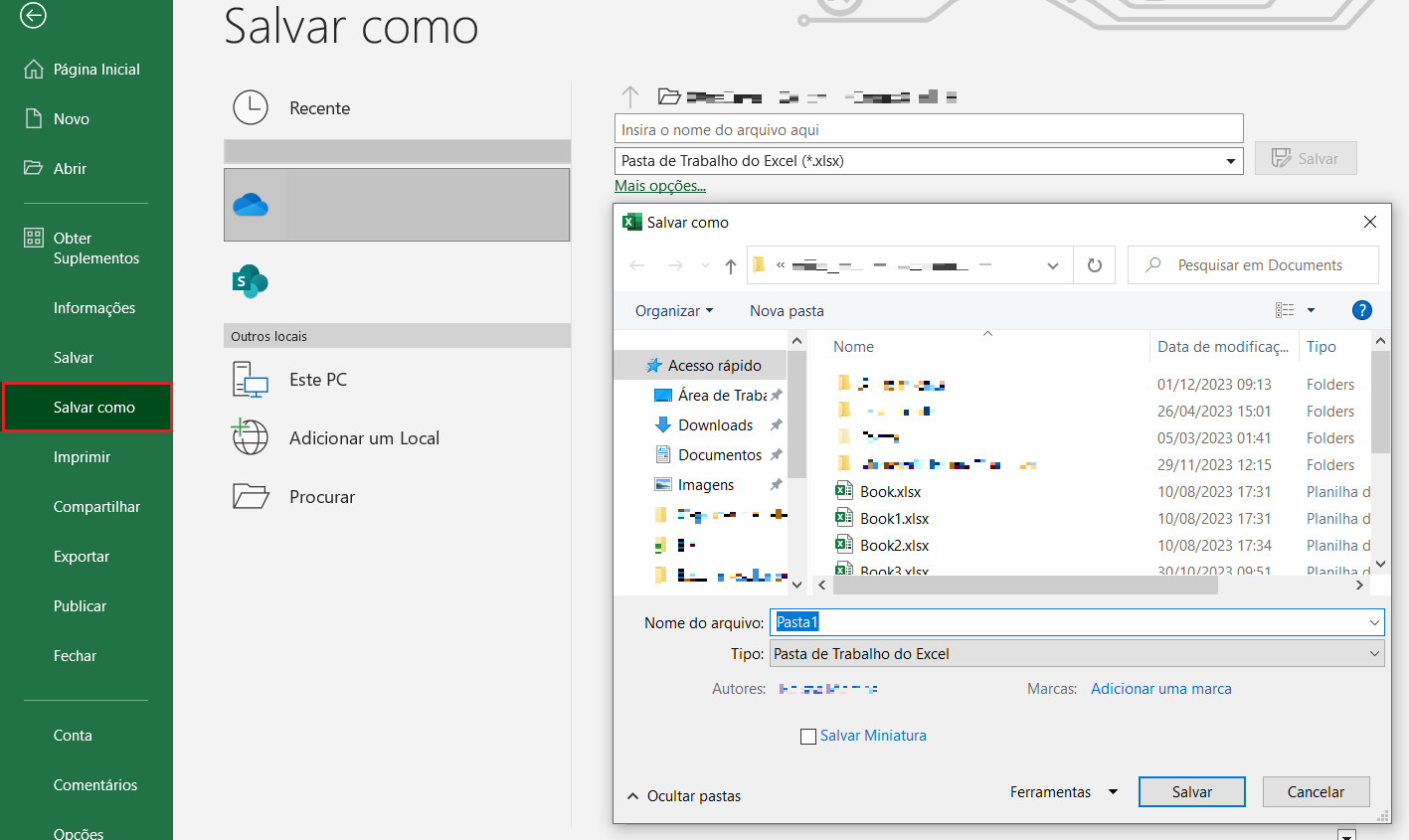Open Downloads in navigation pane

coord(715,425)
